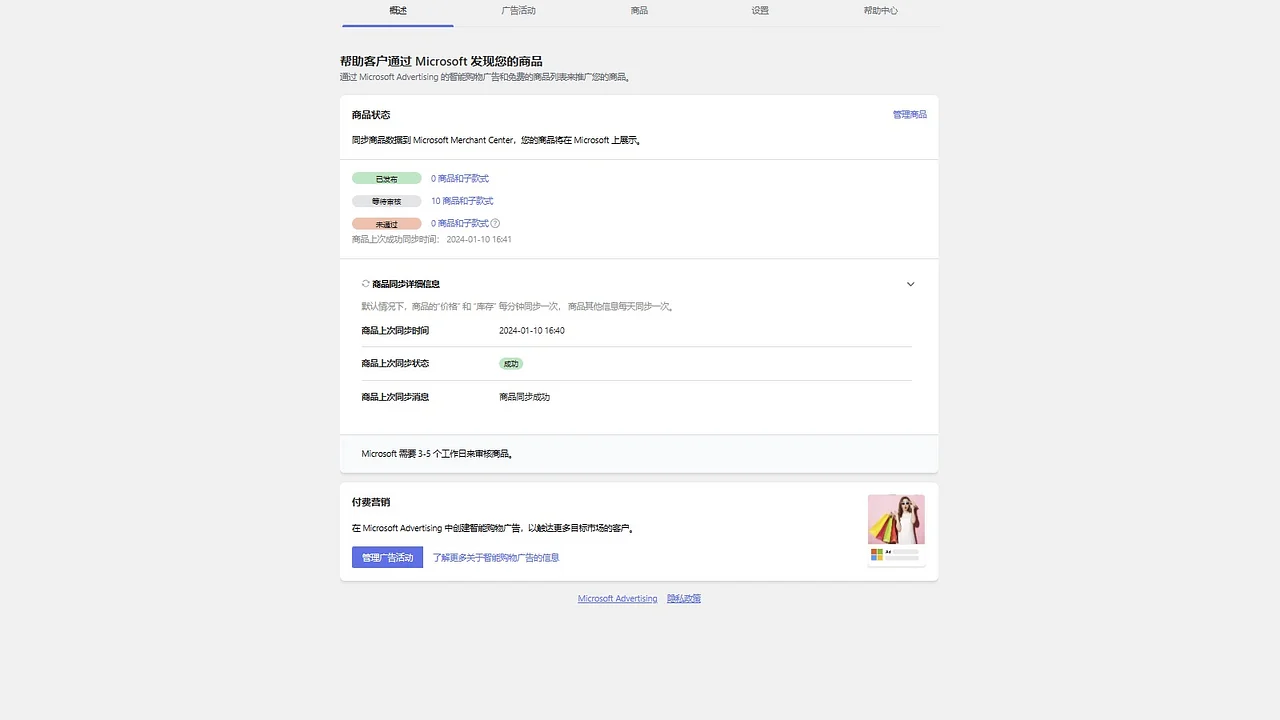Open 0 商品和子款式 link beside 未通过
Image resolution: width=1280 pixels, height=720 pixels.
(460, 224)
